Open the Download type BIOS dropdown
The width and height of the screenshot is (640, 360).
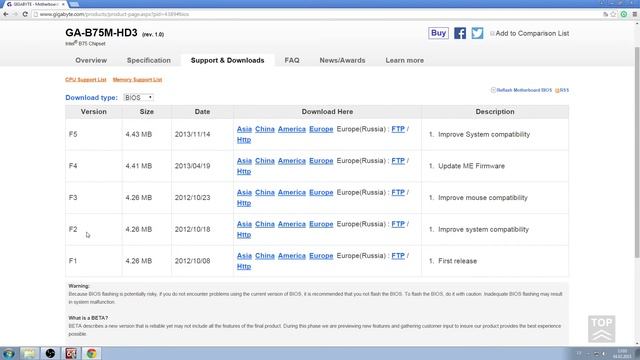[x=138, y=98]
